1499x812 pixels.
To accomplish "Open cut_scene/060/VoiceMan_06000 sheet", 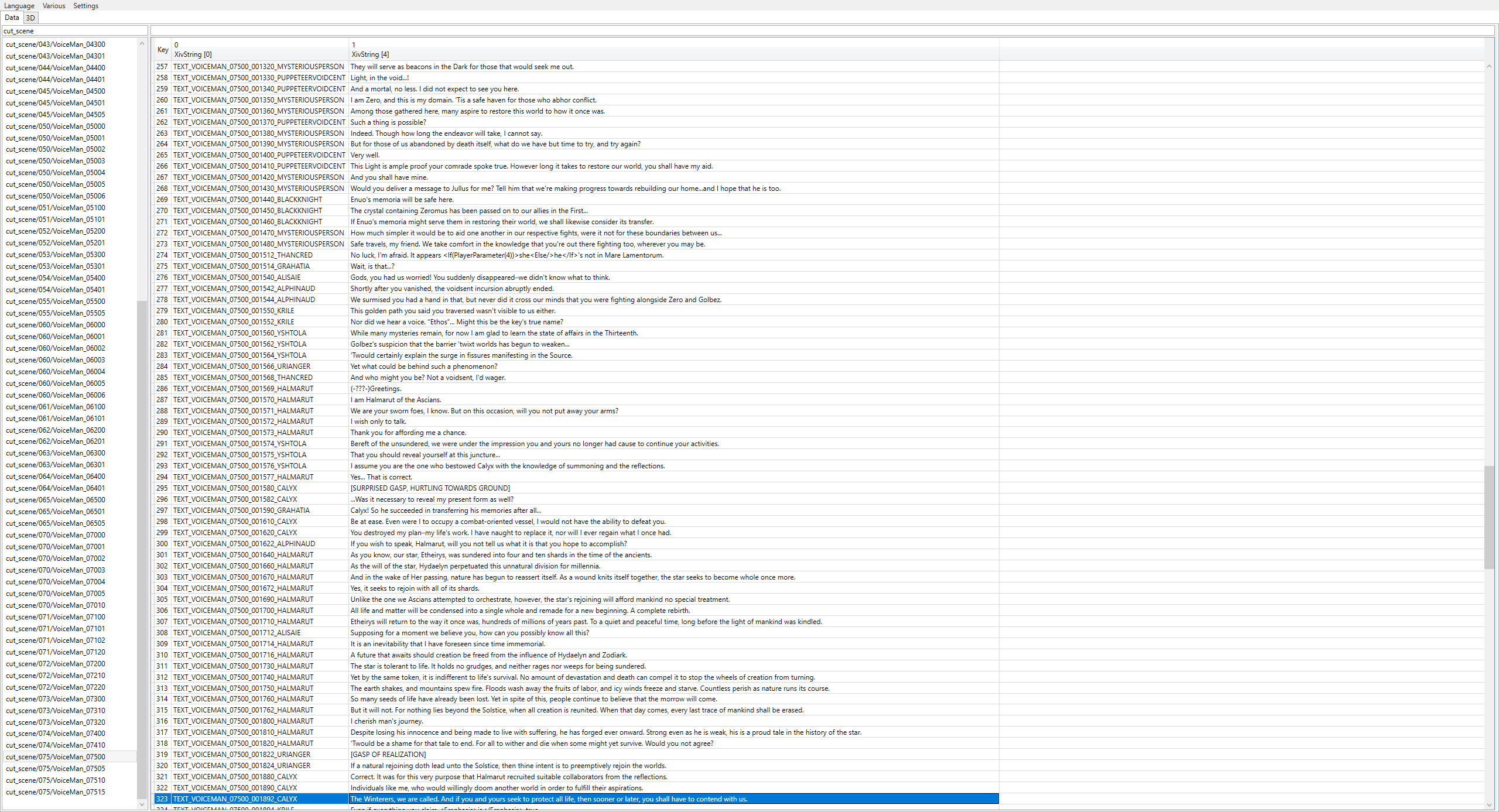I will click(56, 325).
